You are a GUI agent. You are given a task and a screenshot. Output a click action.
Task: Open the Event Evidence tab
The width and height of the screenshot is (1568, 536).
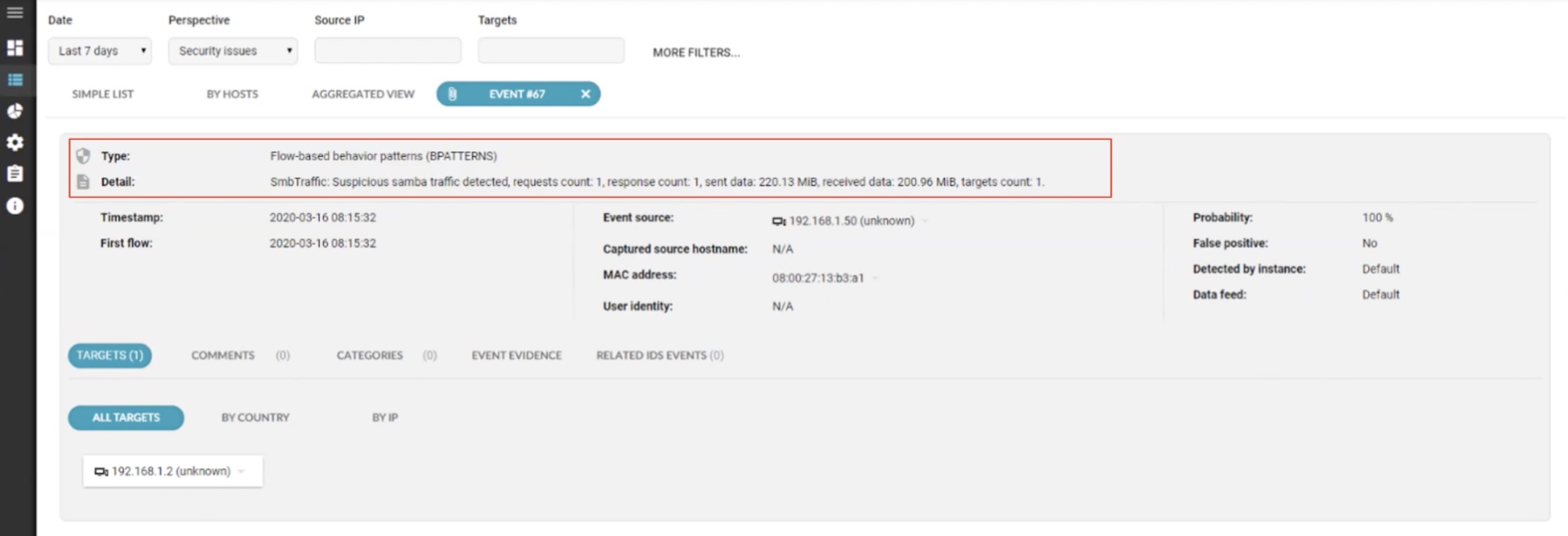[x=516, y=356]
